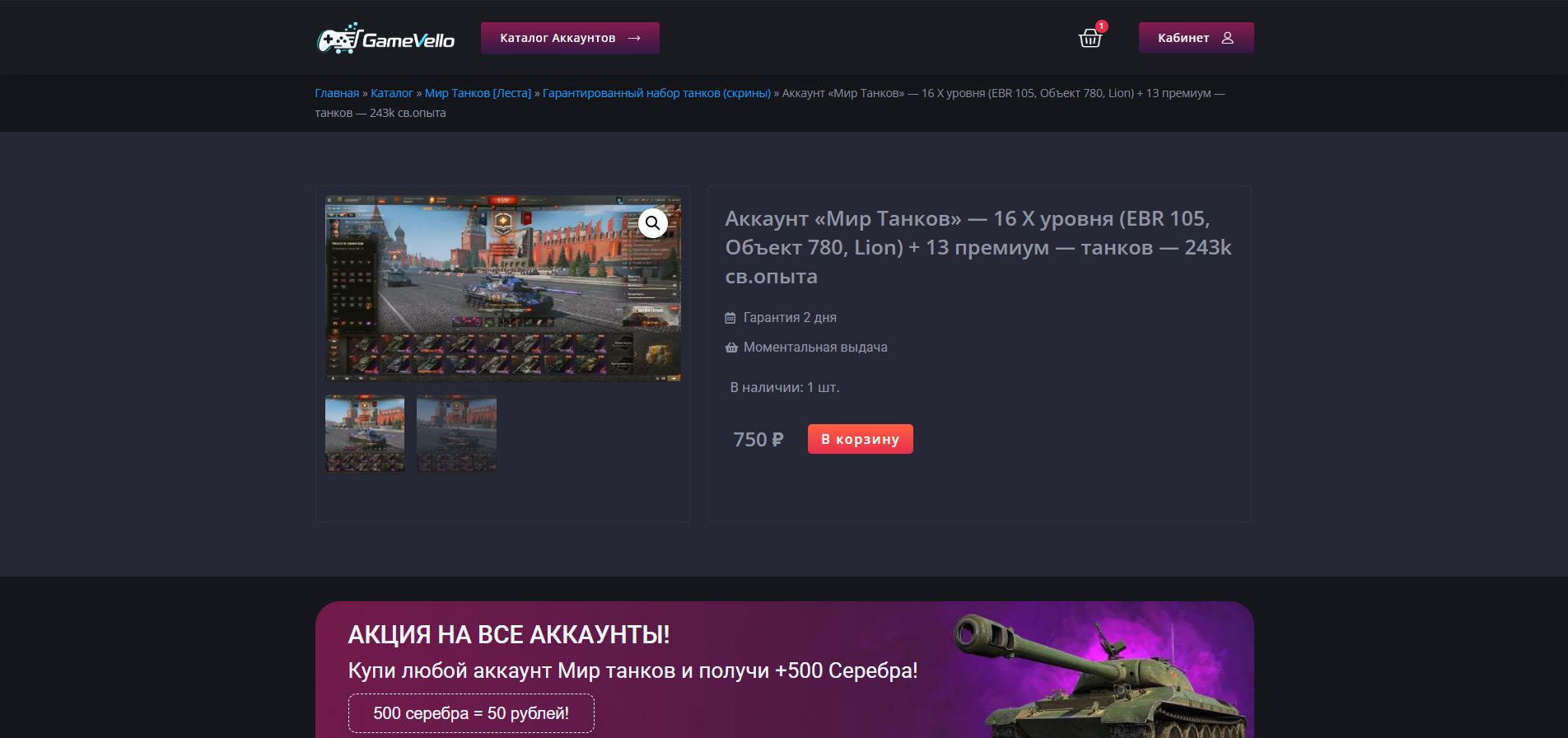
Task: Click the price 750 ₽
Action: click(758, 440)
